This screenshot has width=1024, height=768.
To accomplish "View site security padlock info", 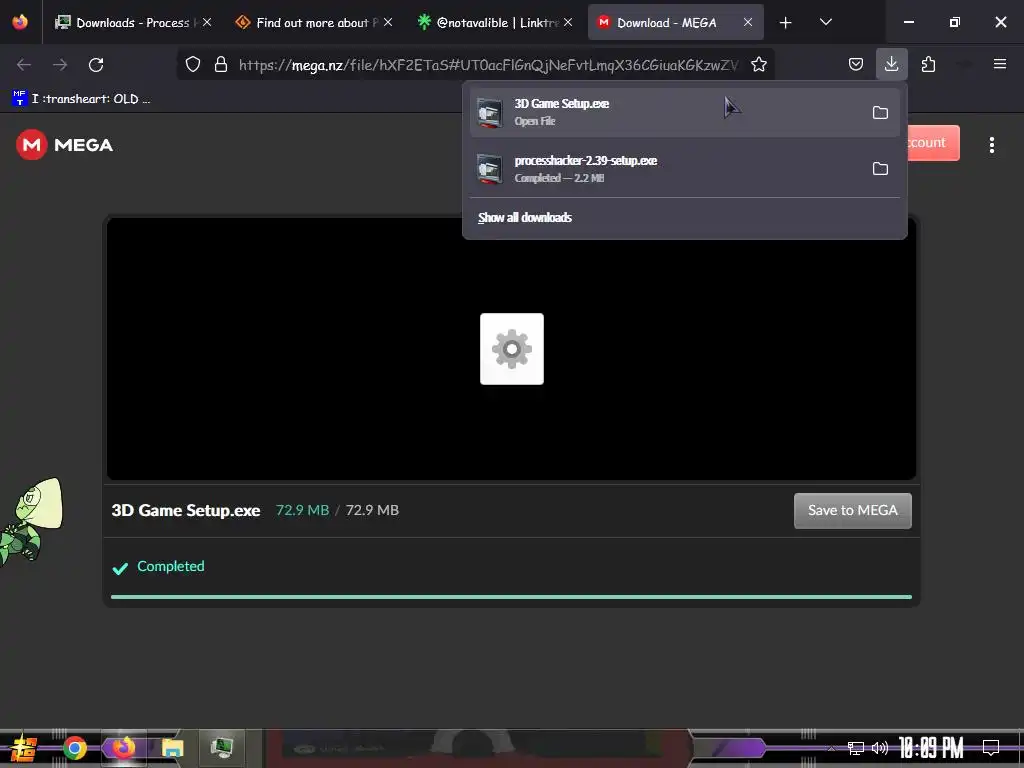I will pyautogui.click(x=221, y=65).
